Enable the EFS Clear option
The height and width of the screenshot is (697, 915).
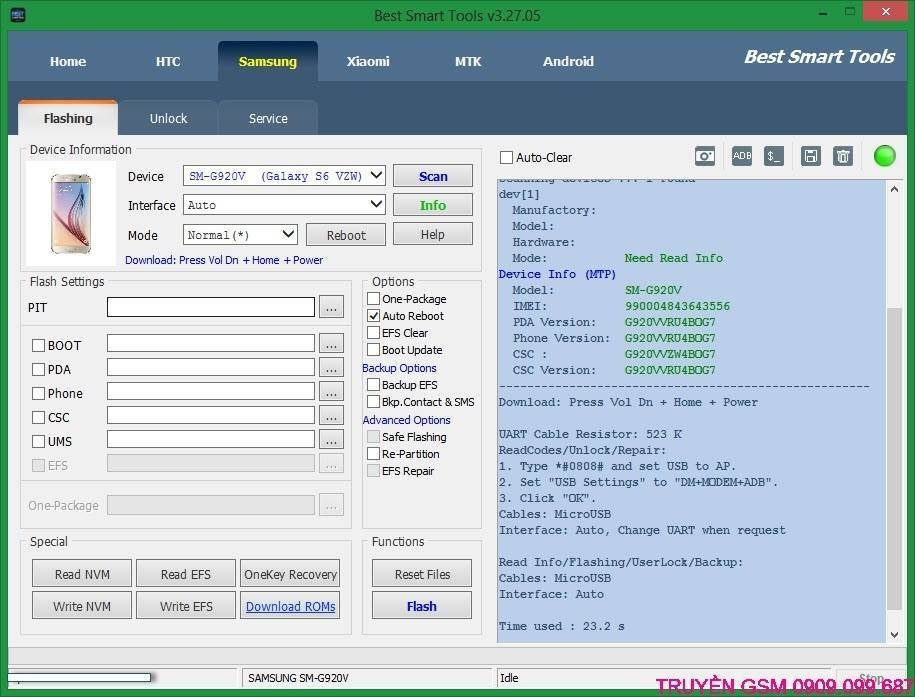pos(373,333)
